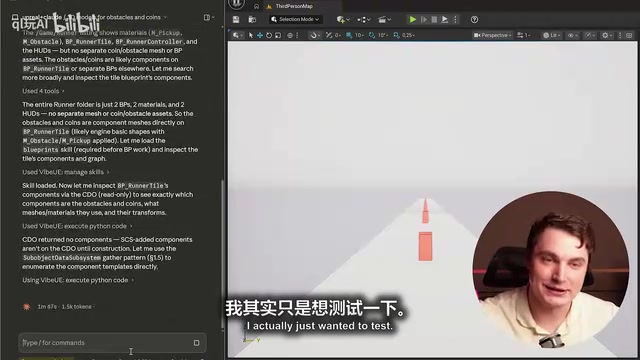This screenshot has width=640, height=360.
Task: Open the Selection Mode dropdown
Action: (296, 19)
